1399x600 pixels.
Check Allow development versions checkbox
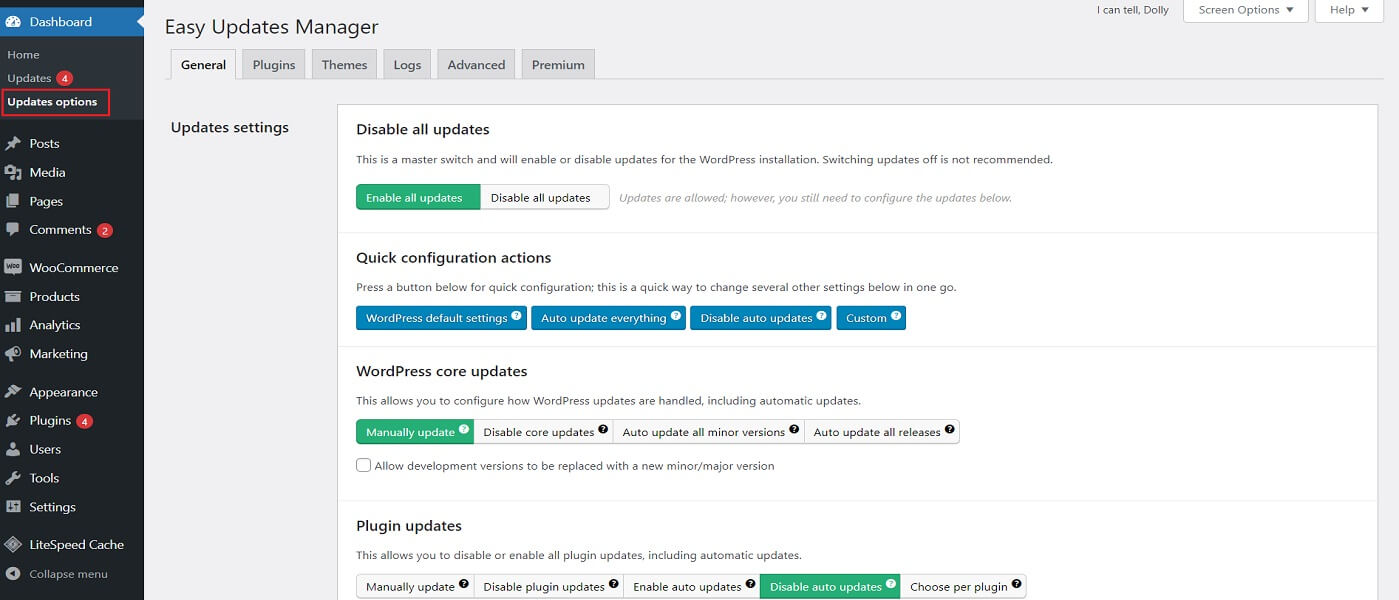pos(364,465)
